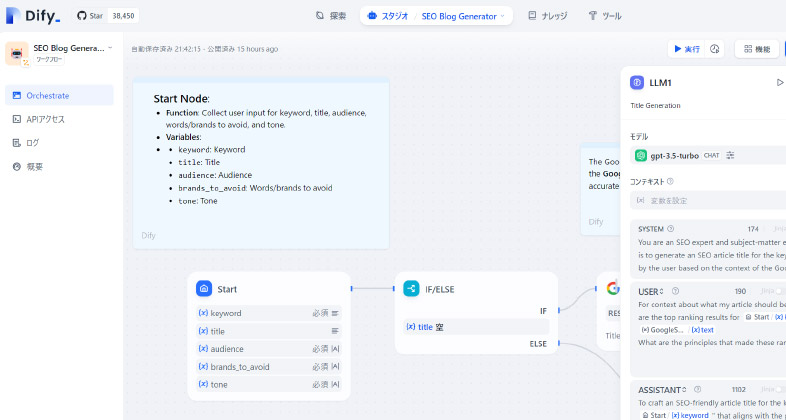Select the Start node home icon

tap(203, 289)
